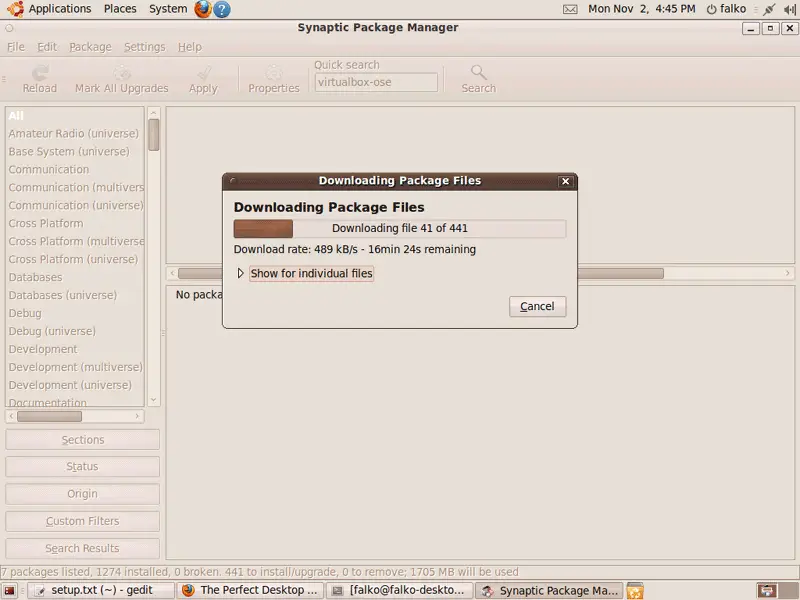
Task: Select Communication (universe) section
Action: tap(76, 205)
